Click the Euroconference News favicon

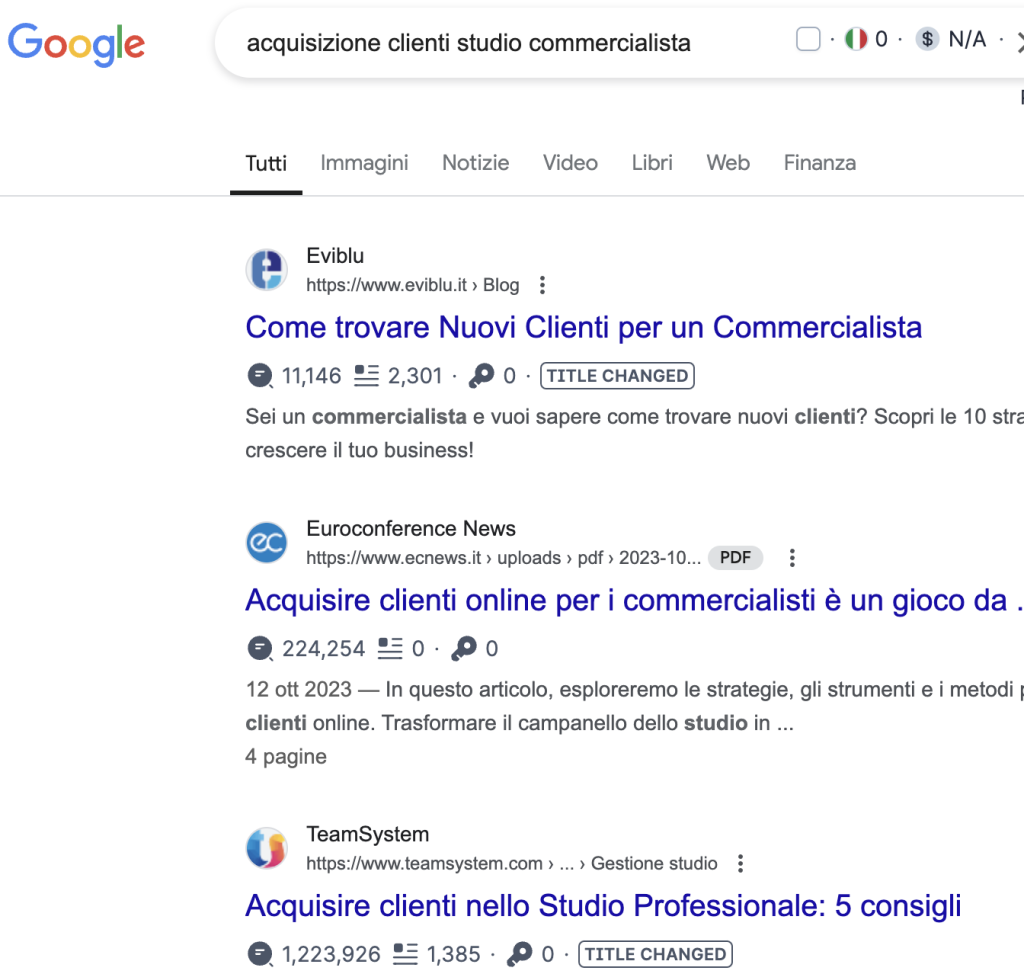click(266, 543)
